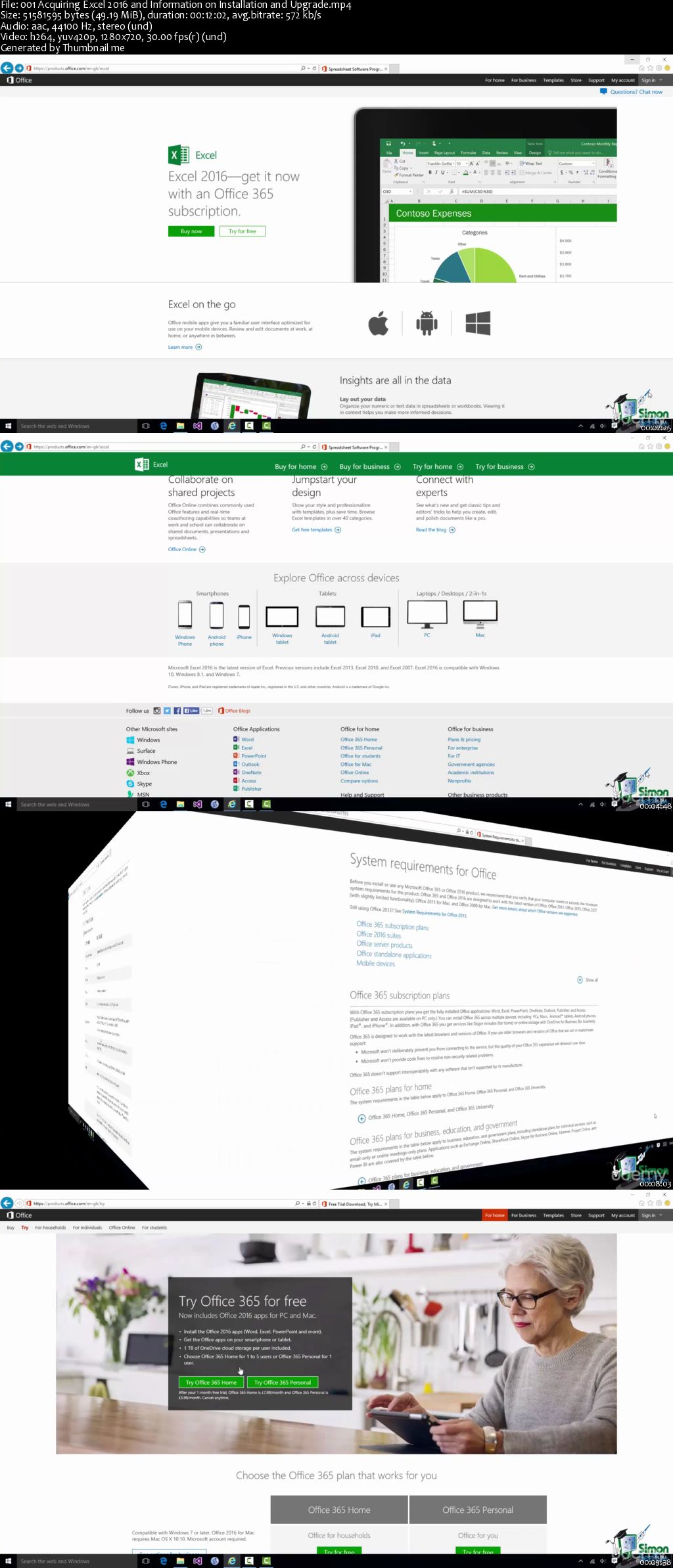Open Support menu on the Excel 2016 page

[596, 80]
